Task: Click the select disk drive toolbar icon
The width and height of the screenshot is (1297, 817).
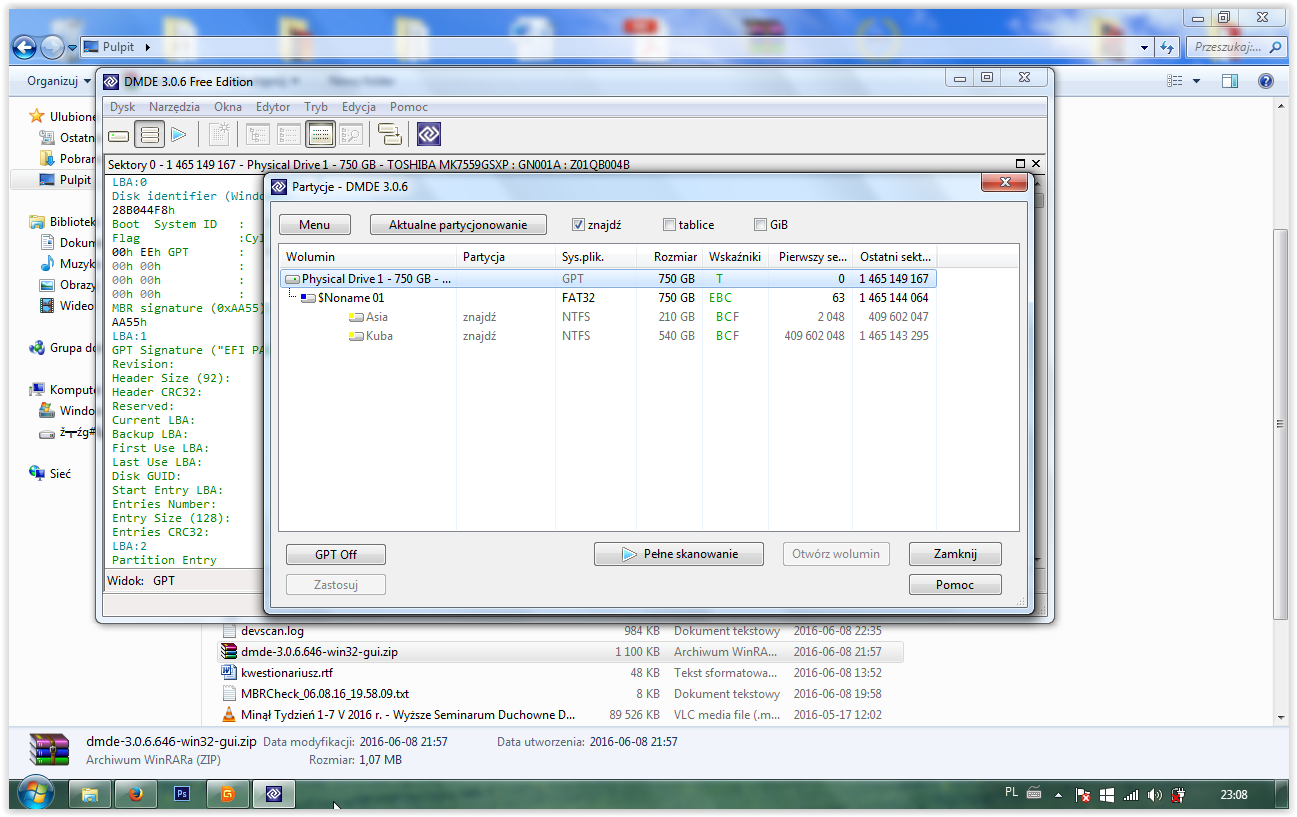Action: pos(119,134)
